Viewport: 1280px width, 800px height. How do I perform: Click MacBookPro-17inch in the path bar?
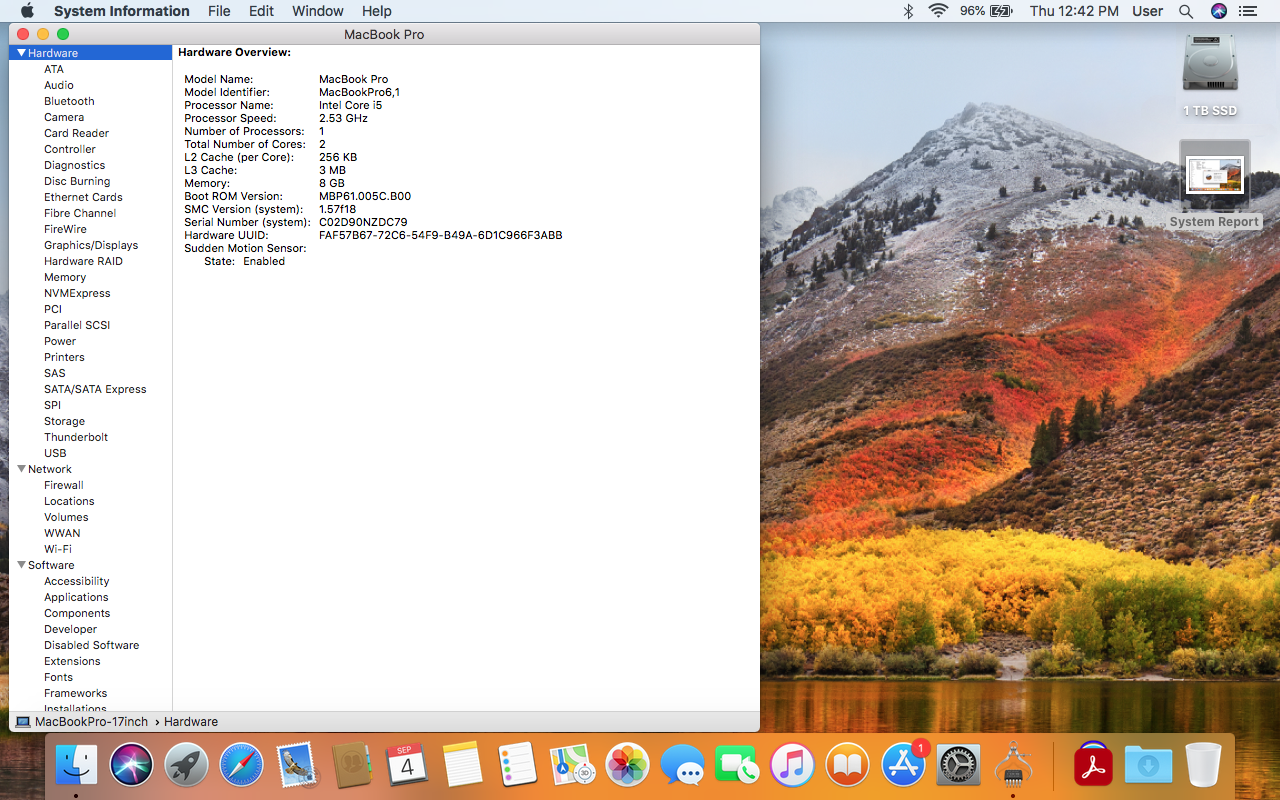coord(82,722)
